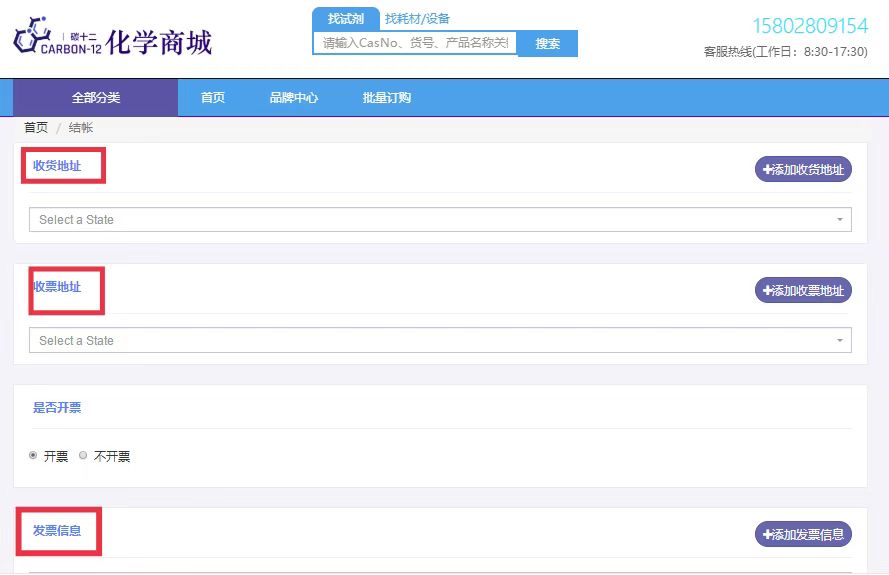Select the 找试剂 search tab
Screen dimensions: 889x575
coord(345,19)
